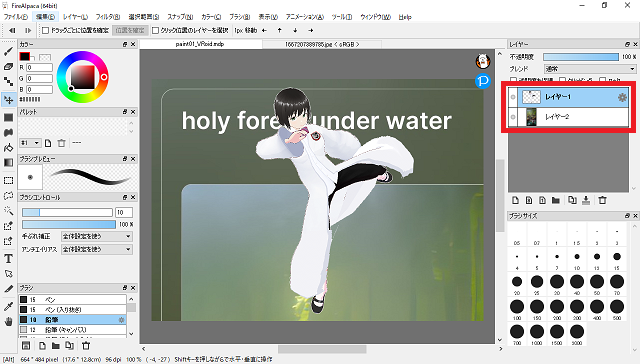Select the Eraser tool
640x364 pixels.
[x=8, y=67]
